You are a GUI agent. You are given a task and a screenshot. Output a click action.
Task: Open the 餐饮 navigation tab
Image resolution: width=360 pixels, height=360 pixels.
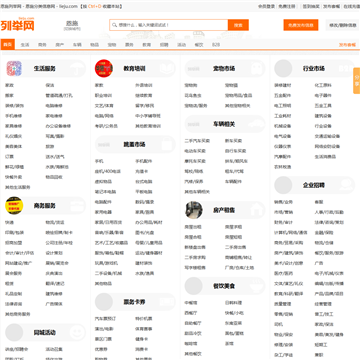[x=199, y=45]
